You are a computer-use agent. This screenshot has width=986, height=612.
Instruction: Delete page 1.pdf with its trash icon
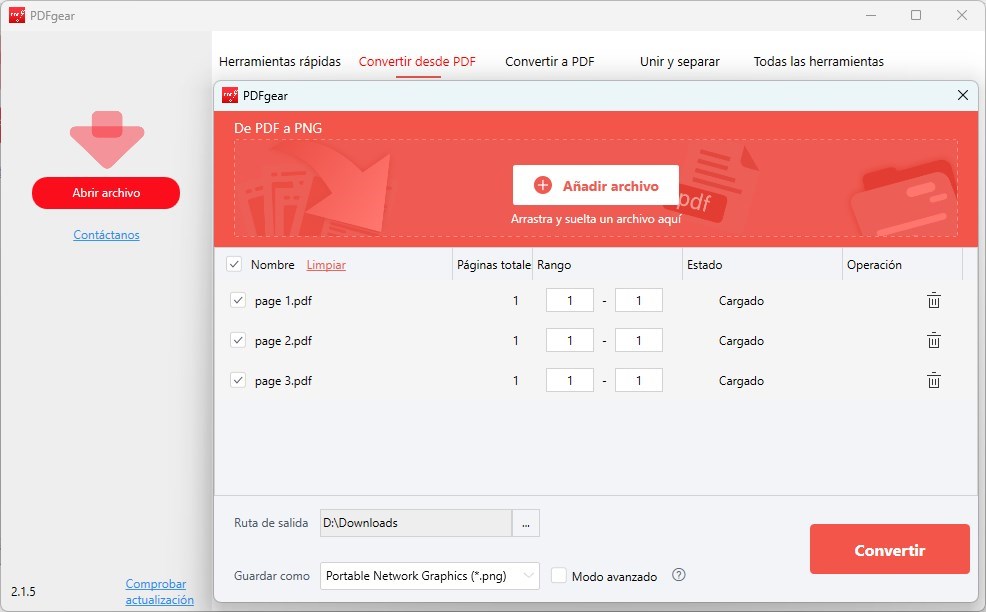point(934,301)
